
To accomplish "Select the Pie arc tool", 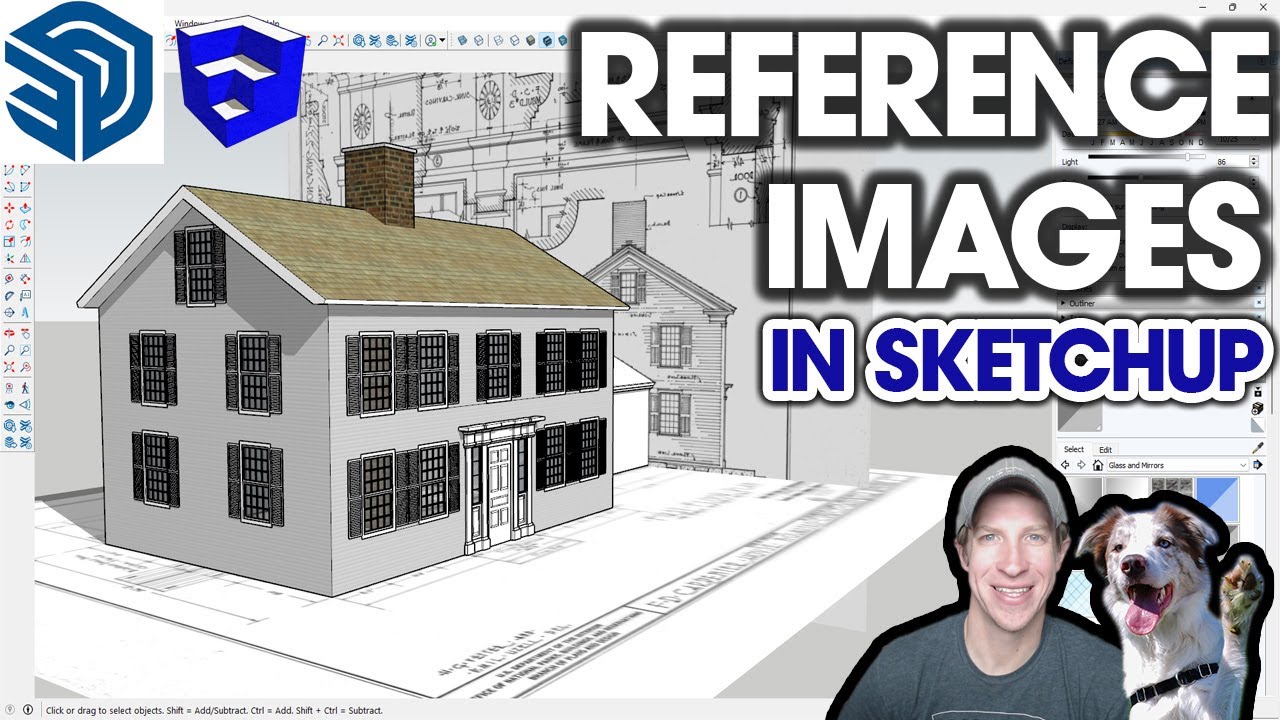I will 25,187.
